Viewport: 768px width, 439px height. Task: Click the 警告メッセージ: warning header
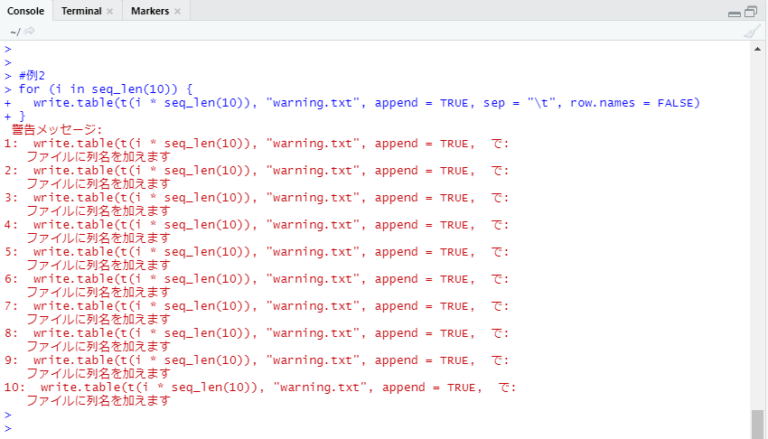57,129
